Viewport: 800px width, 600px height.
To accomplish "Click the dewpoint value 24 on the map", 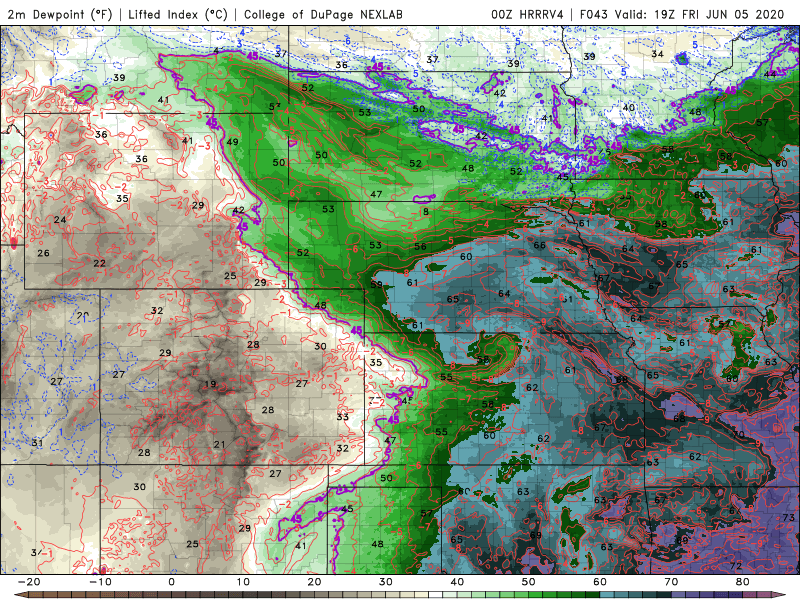I will pos(60,220).
